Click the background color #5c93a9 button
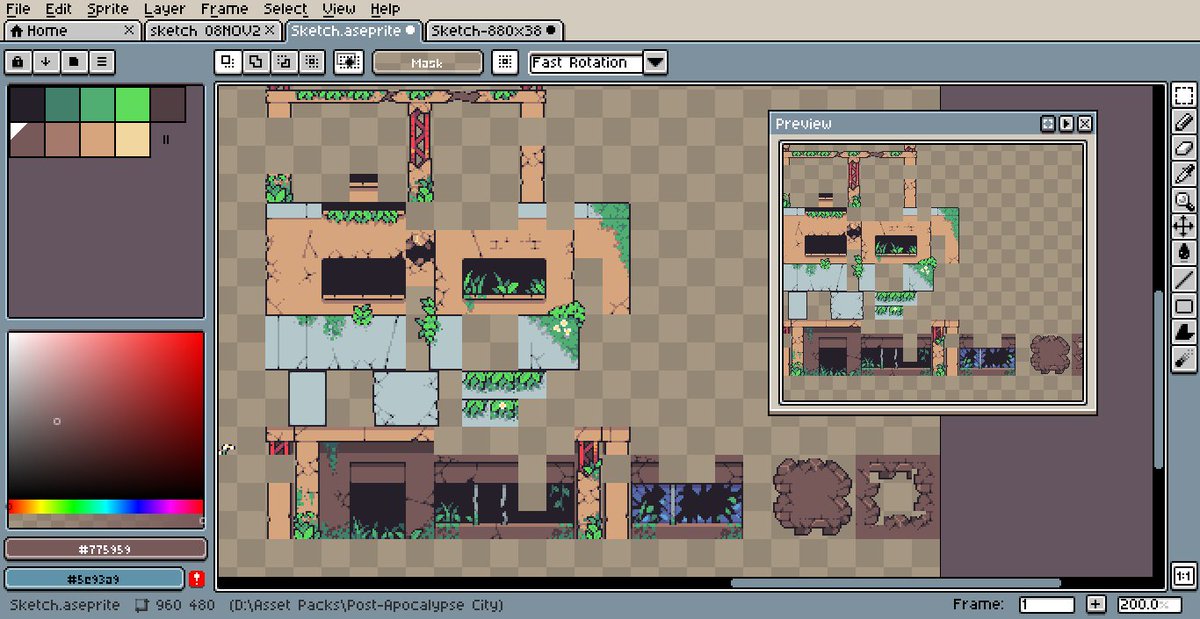 coord(95,579)
